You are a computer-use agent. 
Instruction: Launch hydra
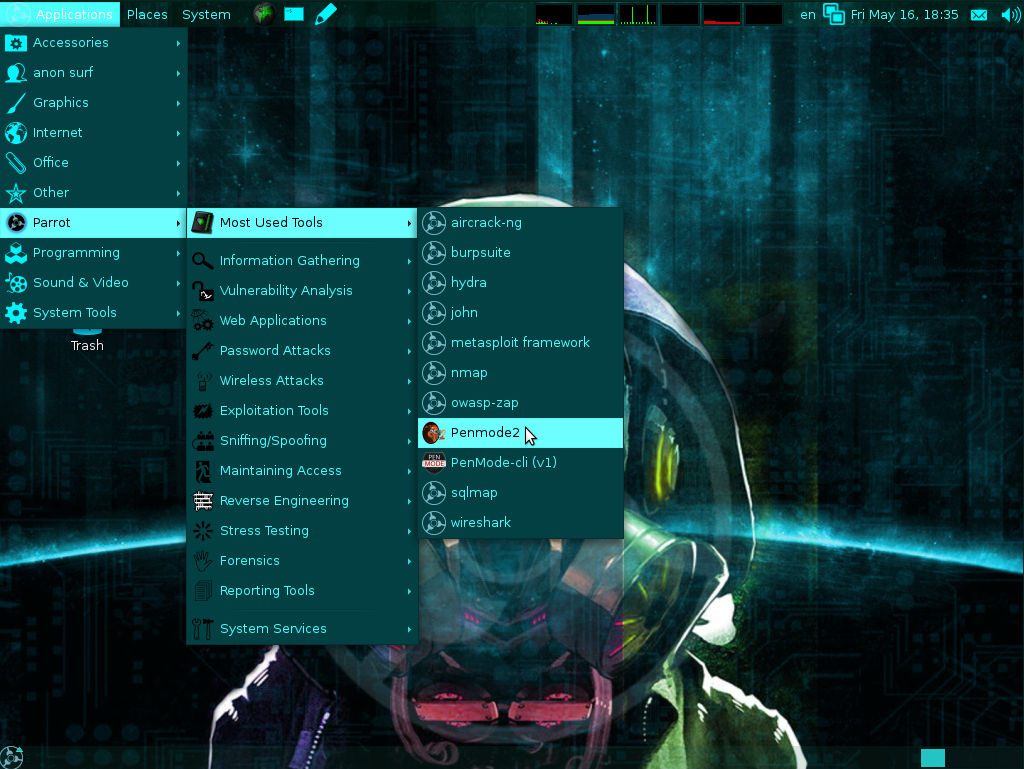(520, 283)
